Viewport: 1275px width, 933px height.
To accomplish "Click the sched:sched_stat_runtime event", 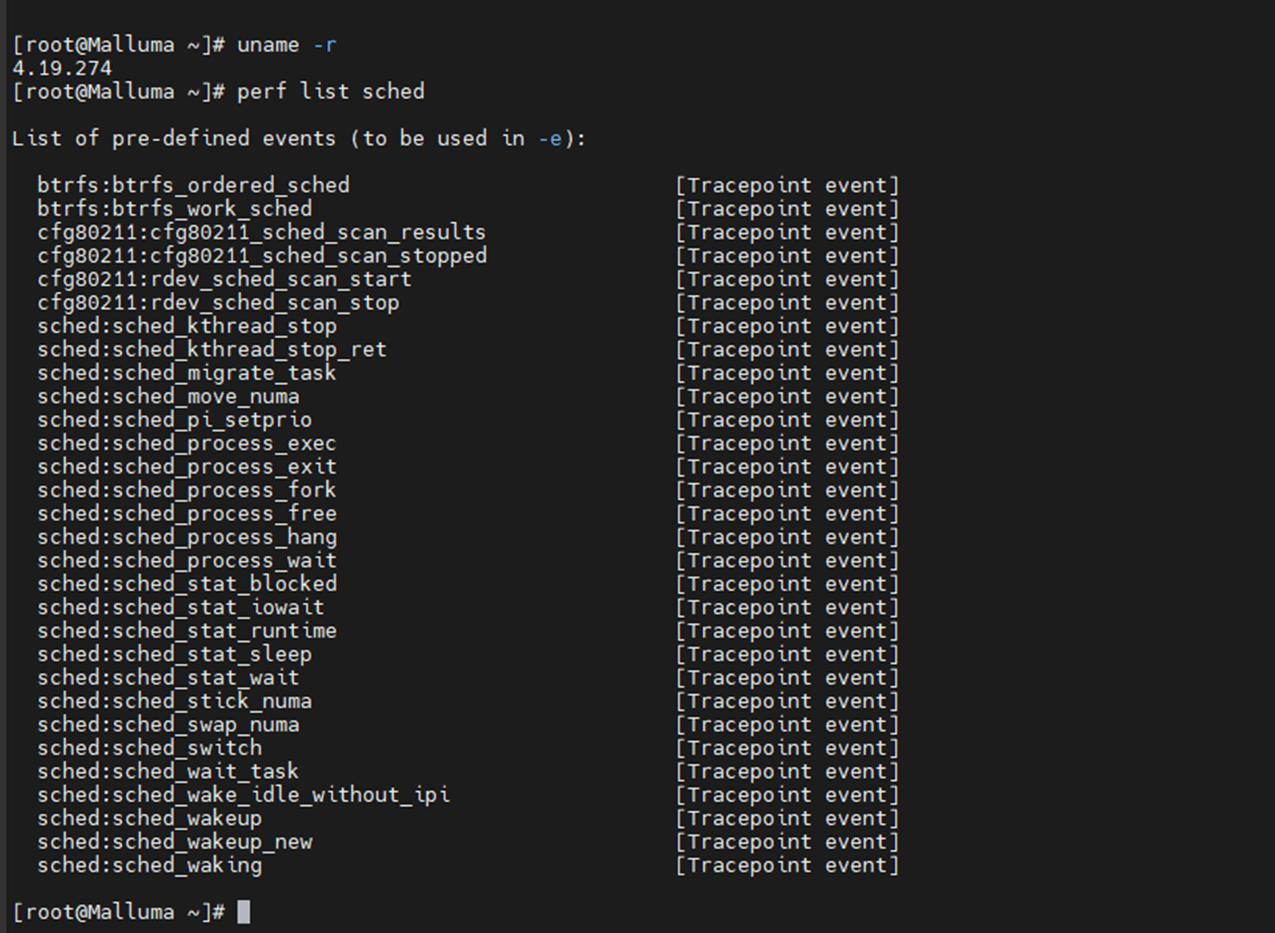I will 187,631.
